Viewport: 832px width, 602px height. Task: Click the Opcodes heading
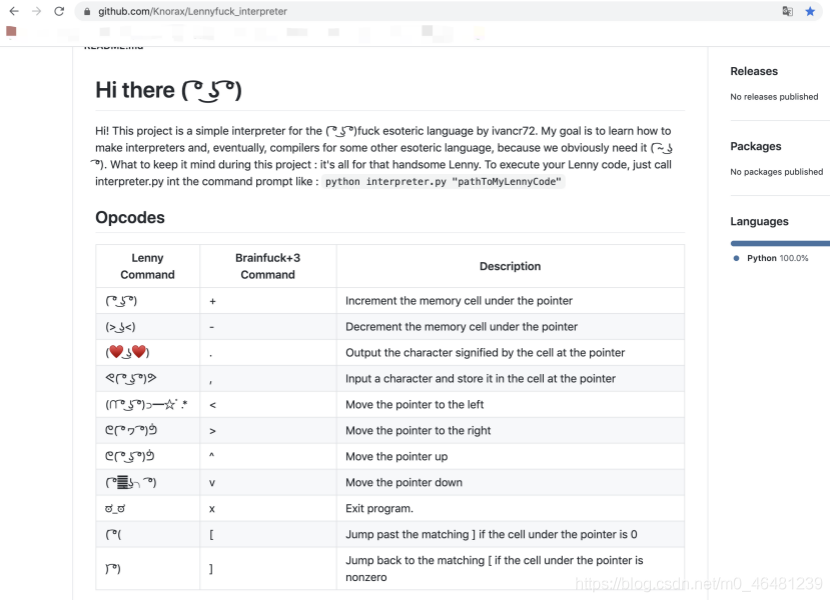[130, 217]
